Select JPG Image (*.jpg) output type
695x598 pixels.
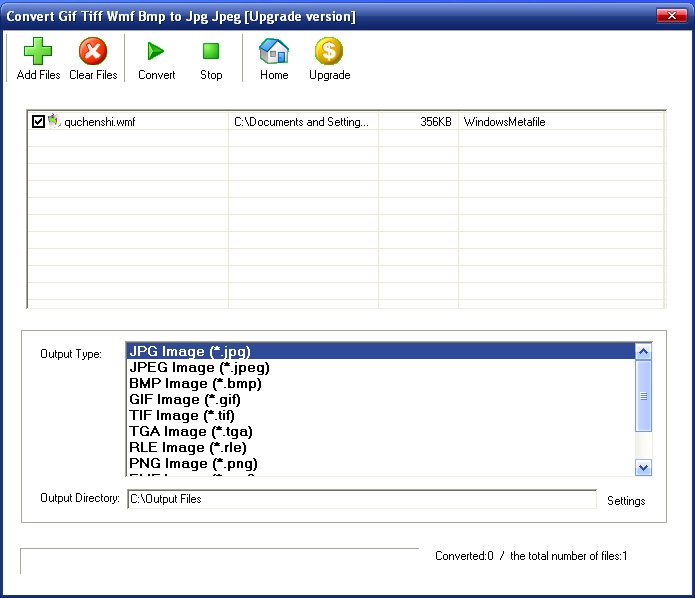(381, 351)
